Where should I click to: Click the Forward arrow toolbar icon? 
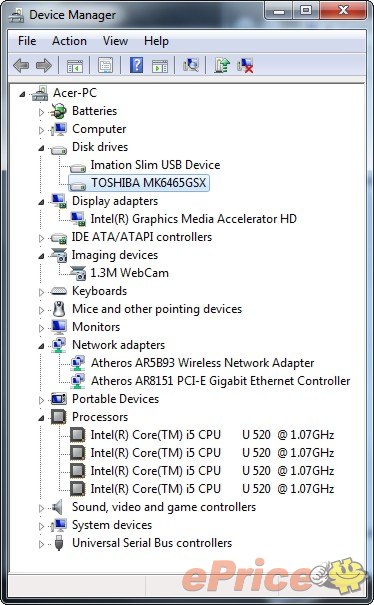coord(44,65)
